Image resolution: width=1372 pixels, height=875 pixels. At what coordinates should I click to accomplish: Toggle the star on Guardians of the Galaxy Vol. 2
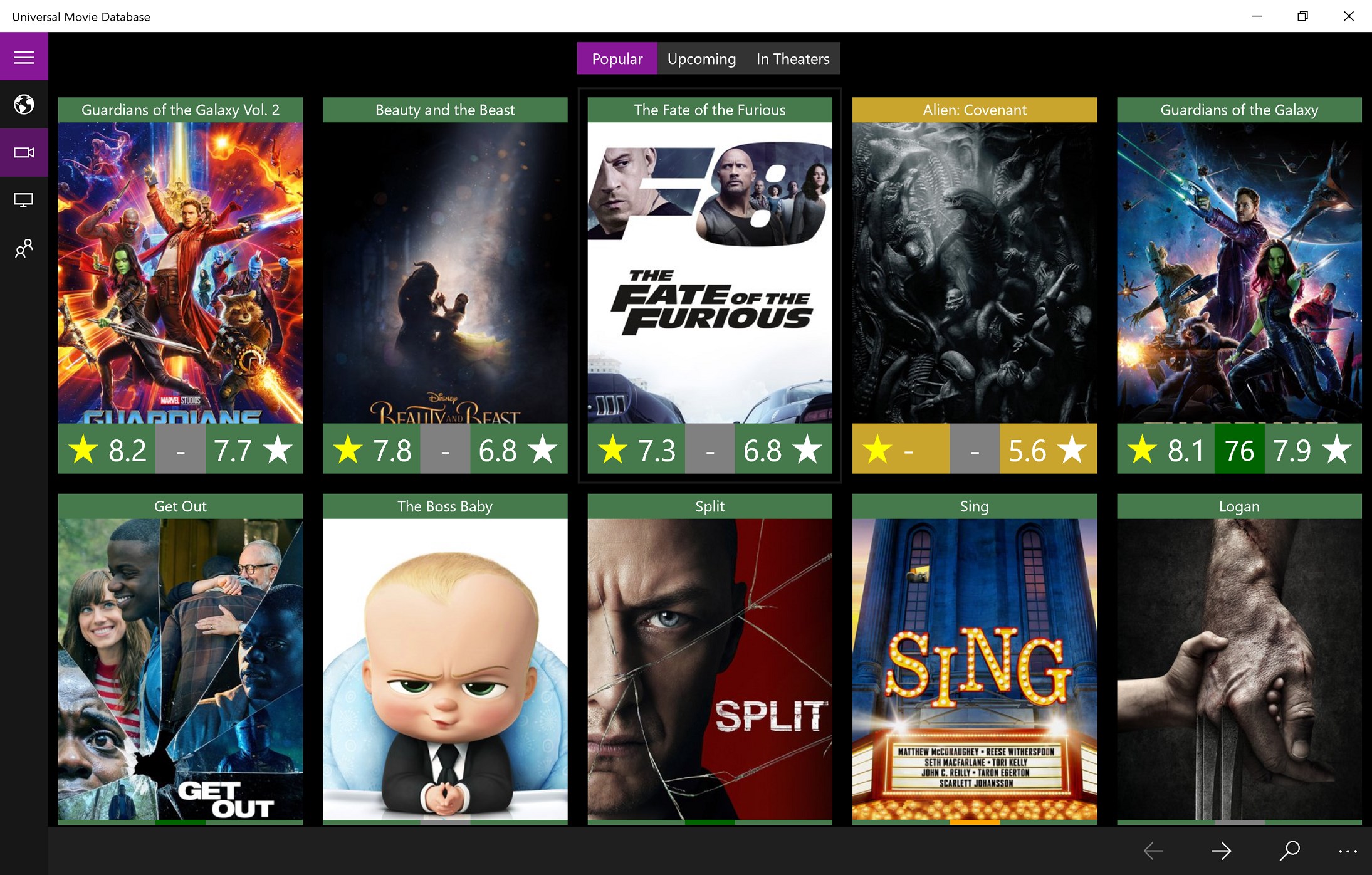[x=83, y=449]
